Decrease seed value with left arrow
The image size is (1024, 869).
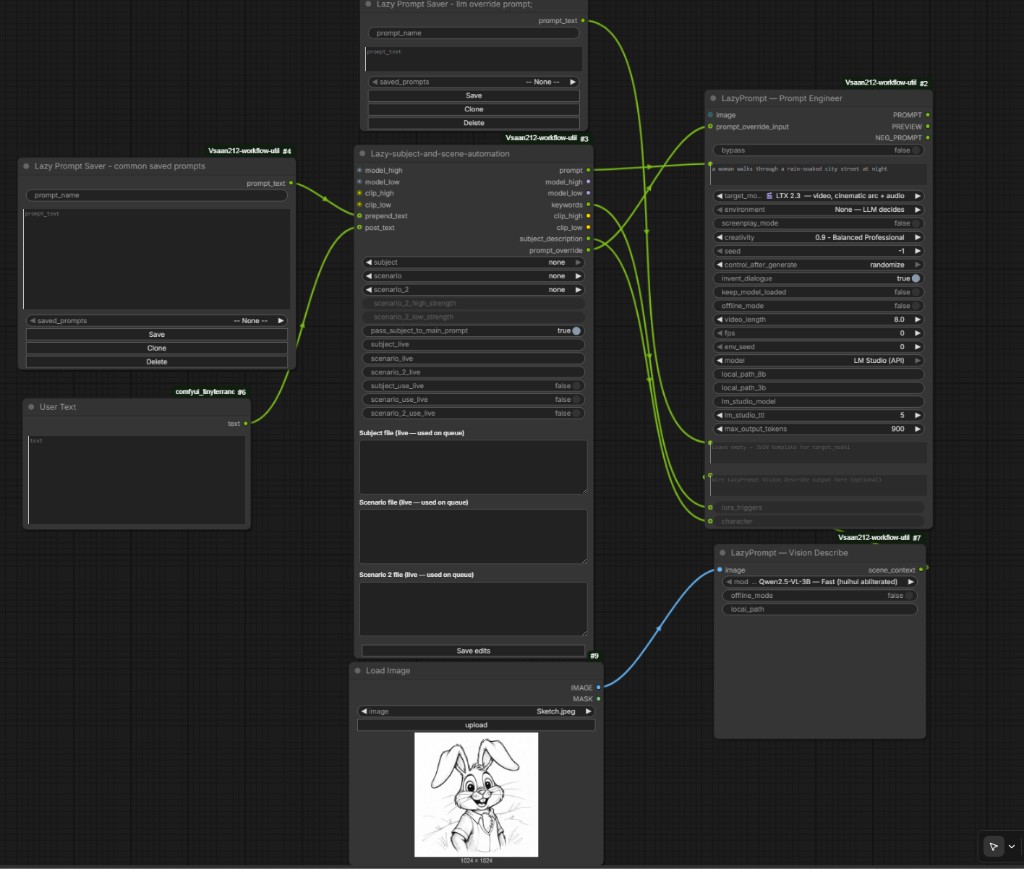tap(719, 251)
